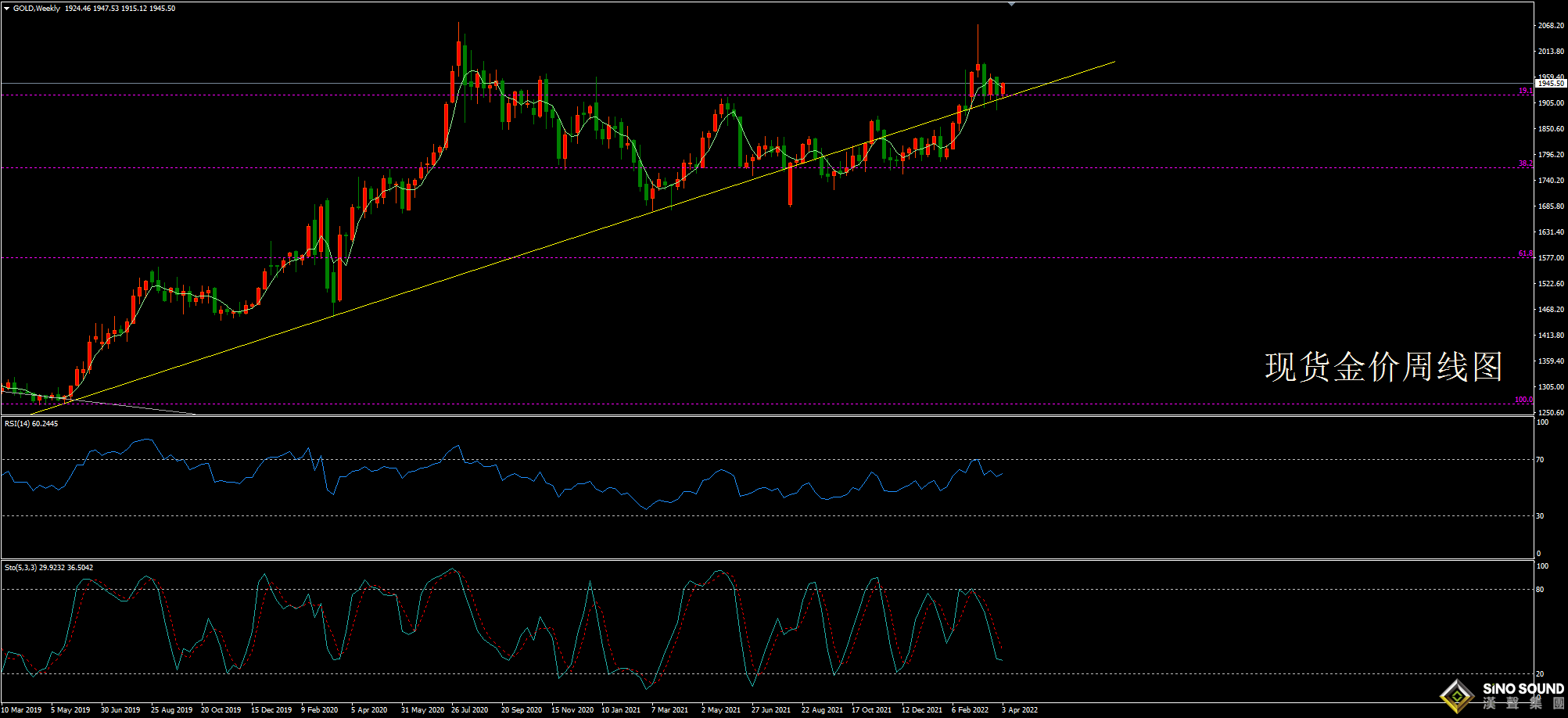Click the Sino Sound diamond logo
Screen dimensions: 1568x718
tap(1457, 695)
